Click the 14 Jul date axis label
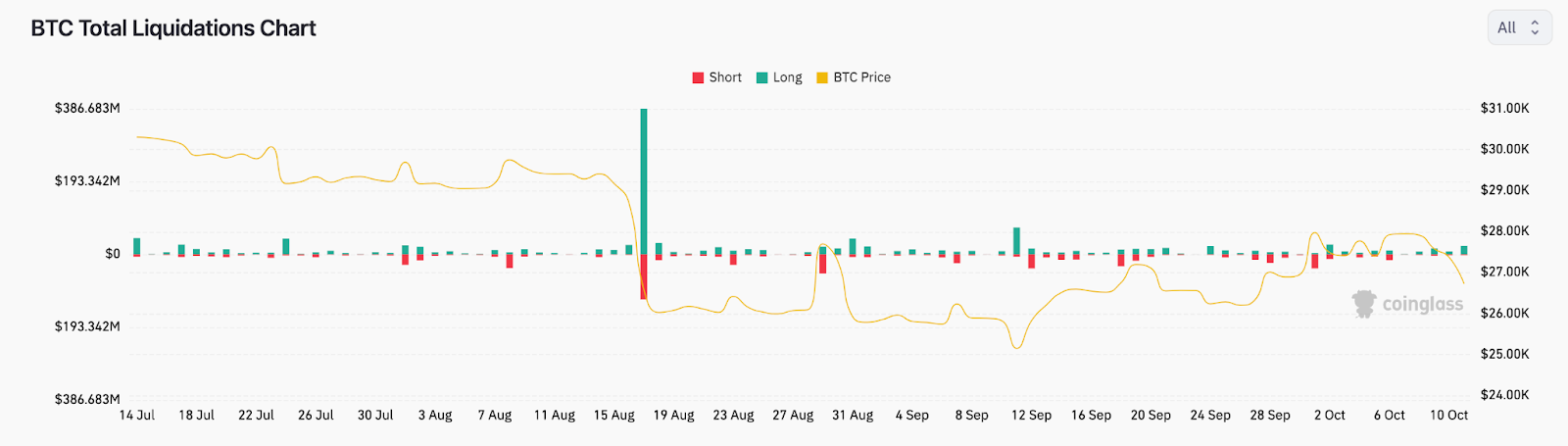Image resolution: width=1568 pixels, height=446 pixels. pos(137,416)
